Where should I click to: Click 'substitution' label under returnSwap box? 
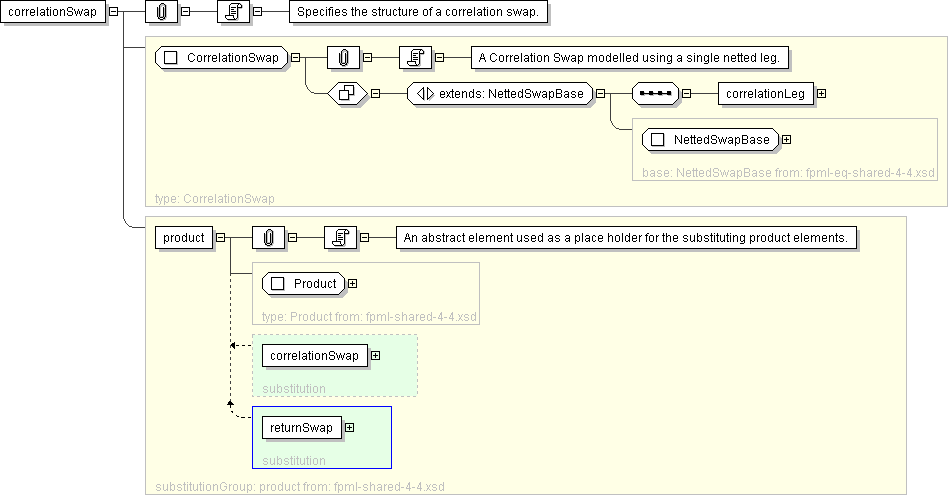click(x=294, y=461)
